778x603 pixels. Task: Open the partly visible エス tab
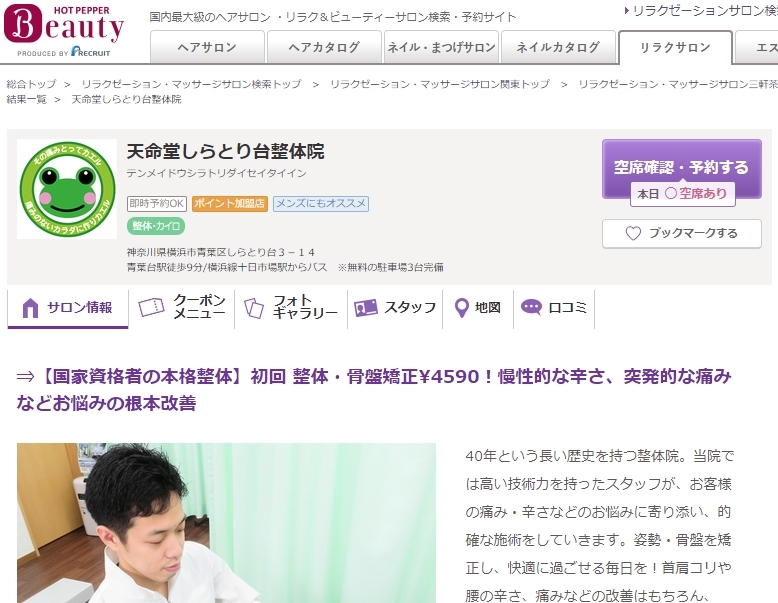[757, 47]
